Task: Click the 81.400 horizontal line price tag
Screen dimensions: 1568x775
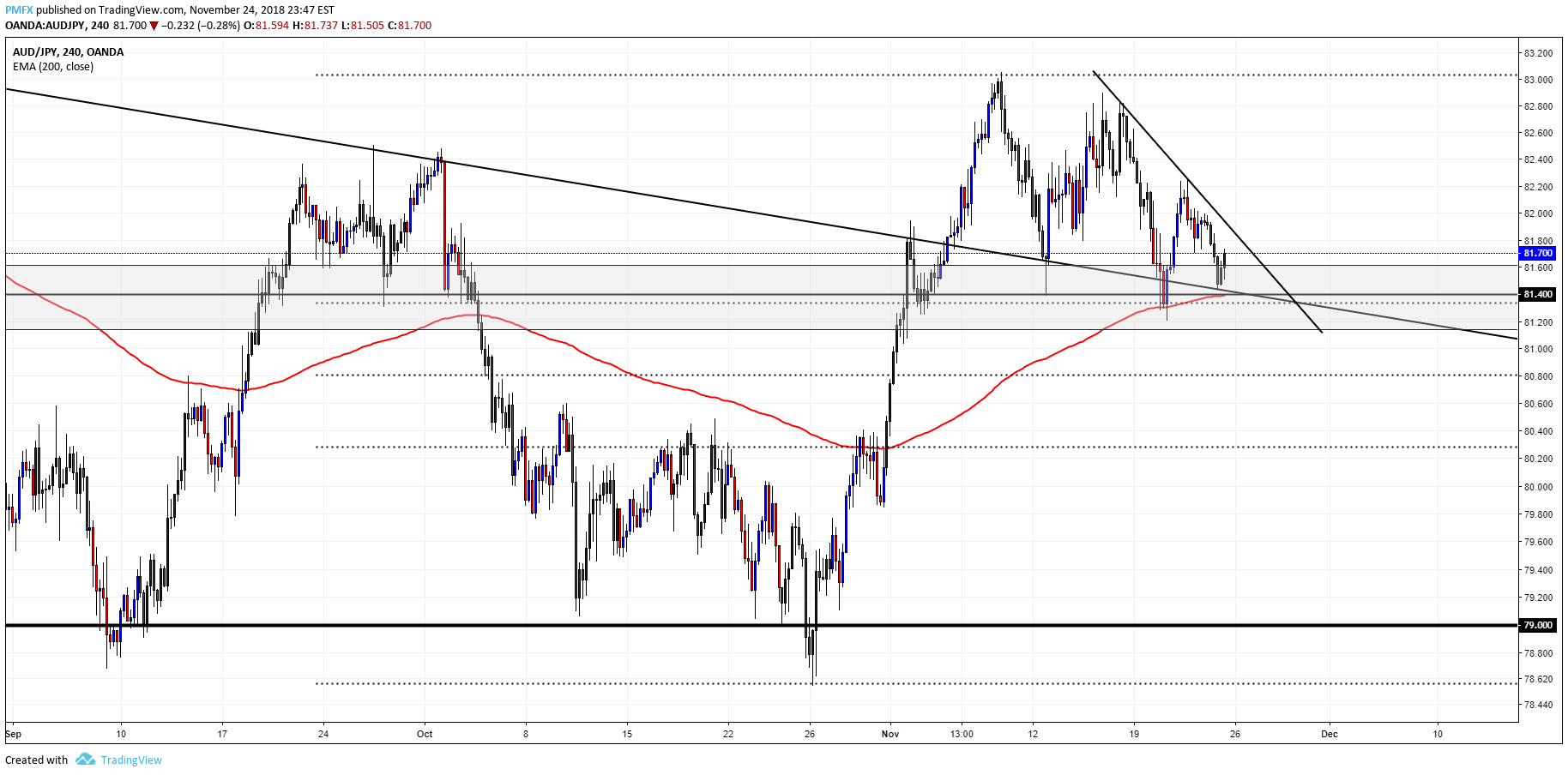Action: point(1537,294)
